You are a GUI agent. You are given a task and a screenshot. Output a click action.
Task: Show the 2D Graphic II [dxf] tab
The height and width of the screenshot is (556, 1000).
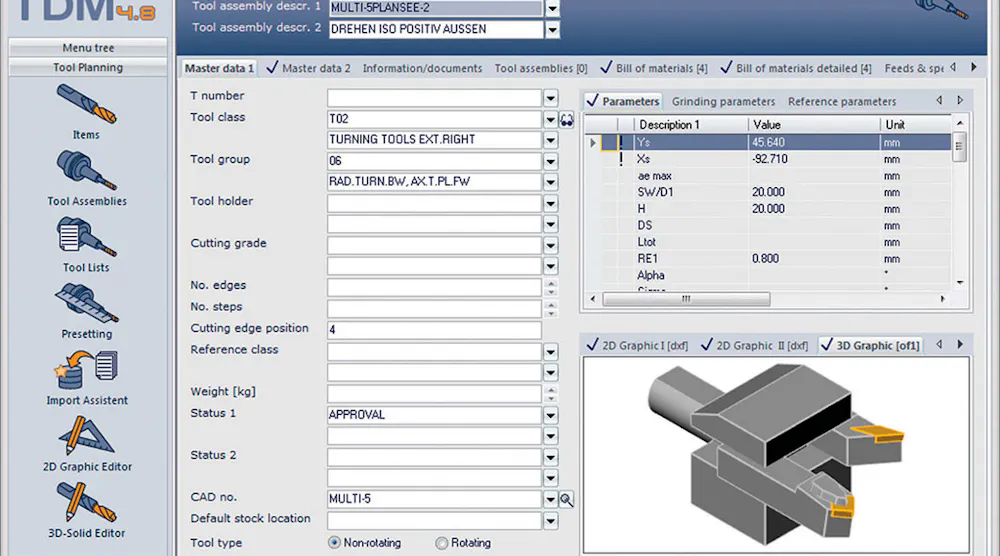pyautogui.click(x=754, y=346)
